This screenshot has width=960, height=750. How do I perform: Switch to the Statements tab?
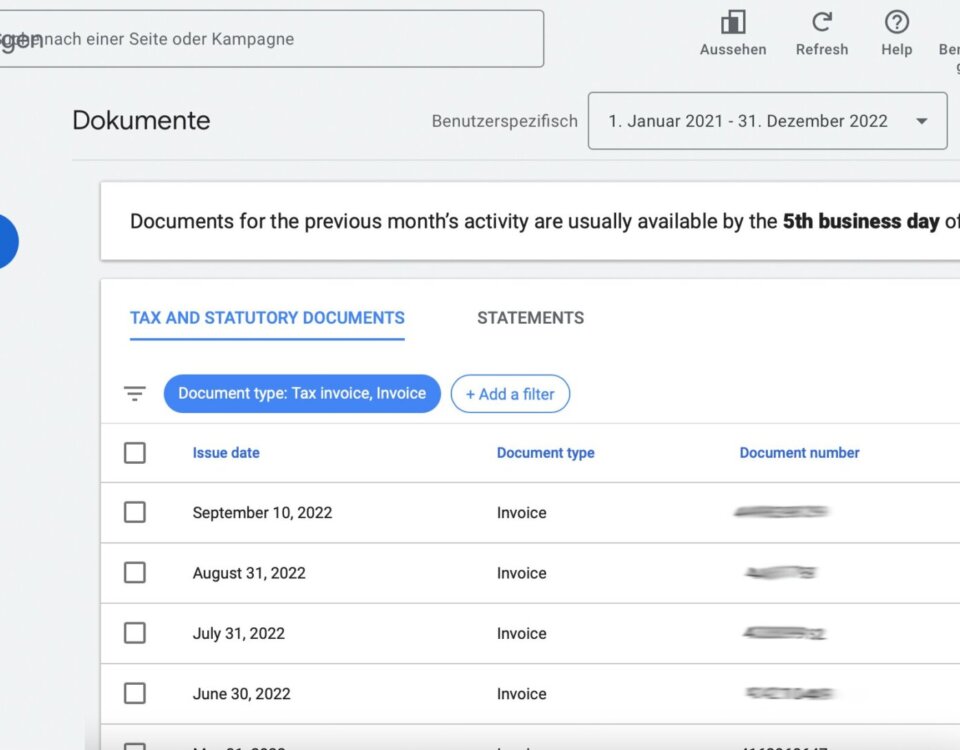529,317
